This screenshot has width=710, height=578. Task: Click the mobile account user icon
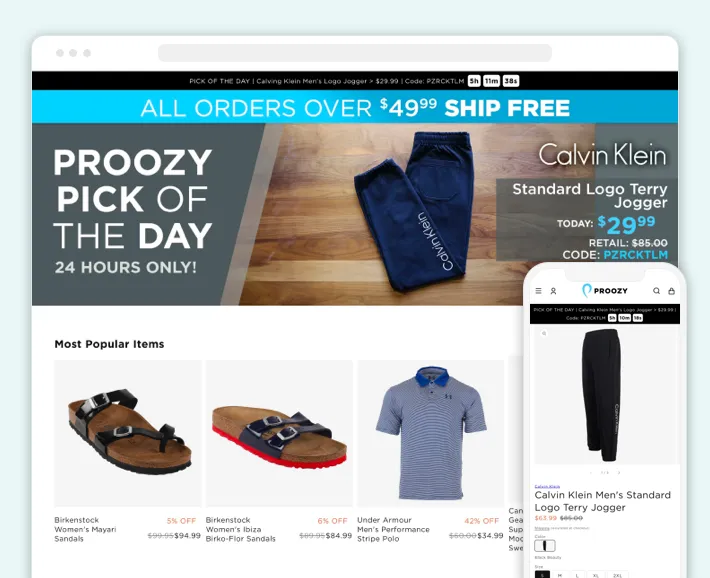click(x=553, y=291)
